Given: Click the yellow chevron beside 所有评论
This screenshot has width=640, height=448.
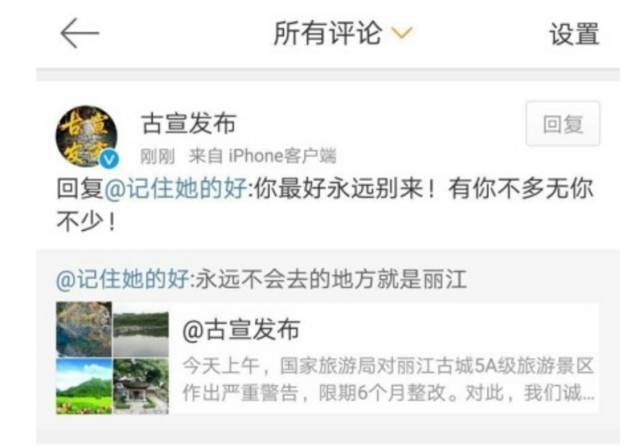Looking at the screenshot, I should click(402, 33).
